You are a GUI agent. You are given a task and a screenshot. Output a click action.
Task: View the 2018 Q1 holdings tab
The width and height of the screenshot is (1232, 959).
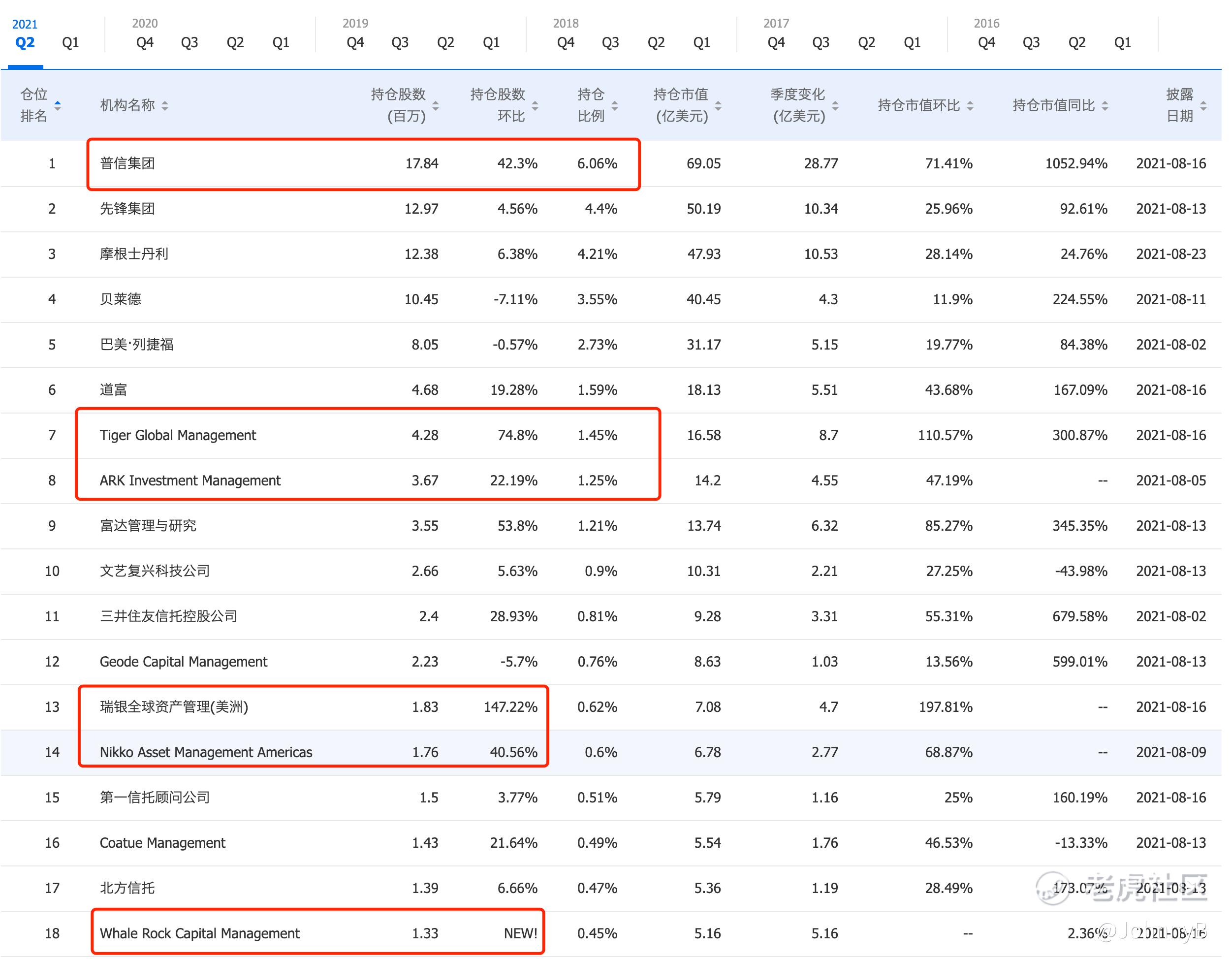[702, 42]
